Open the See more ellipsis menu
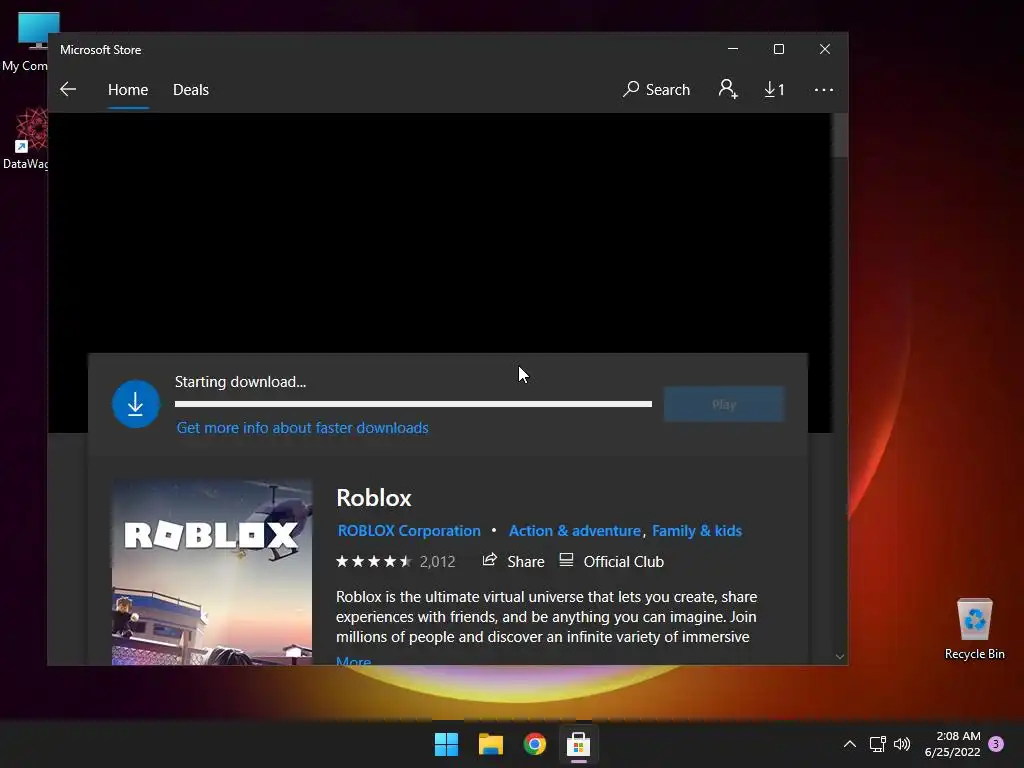Image resolution: width=1024 pixels, height=768 pixels. (824, 89)
